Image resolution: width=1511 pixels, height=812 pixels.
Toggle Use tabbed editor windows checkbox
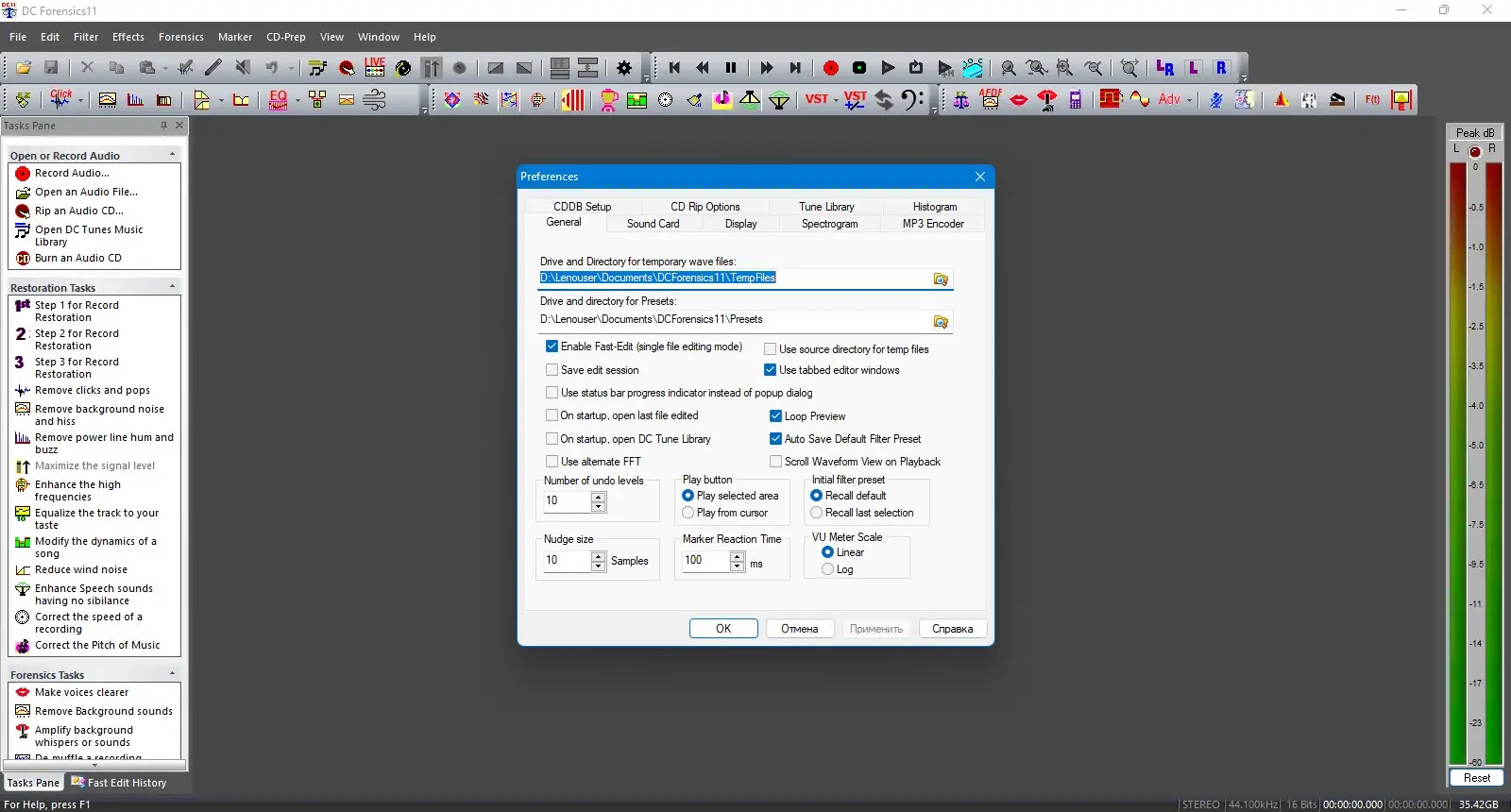pos(771,370)
